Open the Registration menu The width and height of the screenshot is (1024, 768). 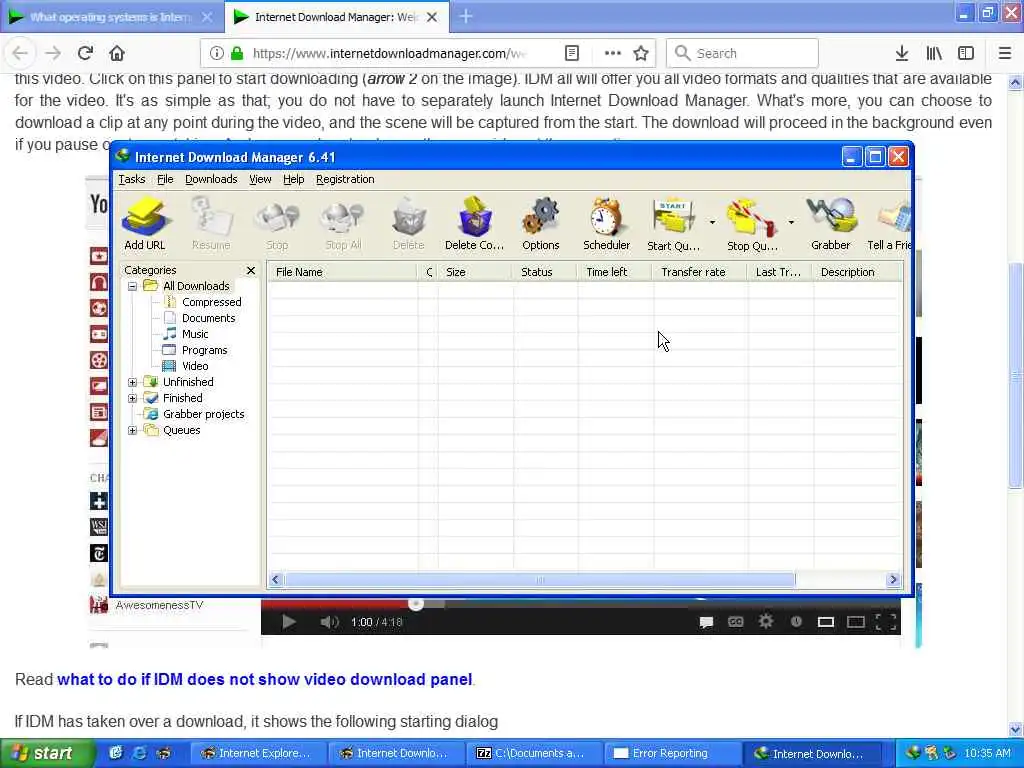pyautogui.click(x=345, y=179)
